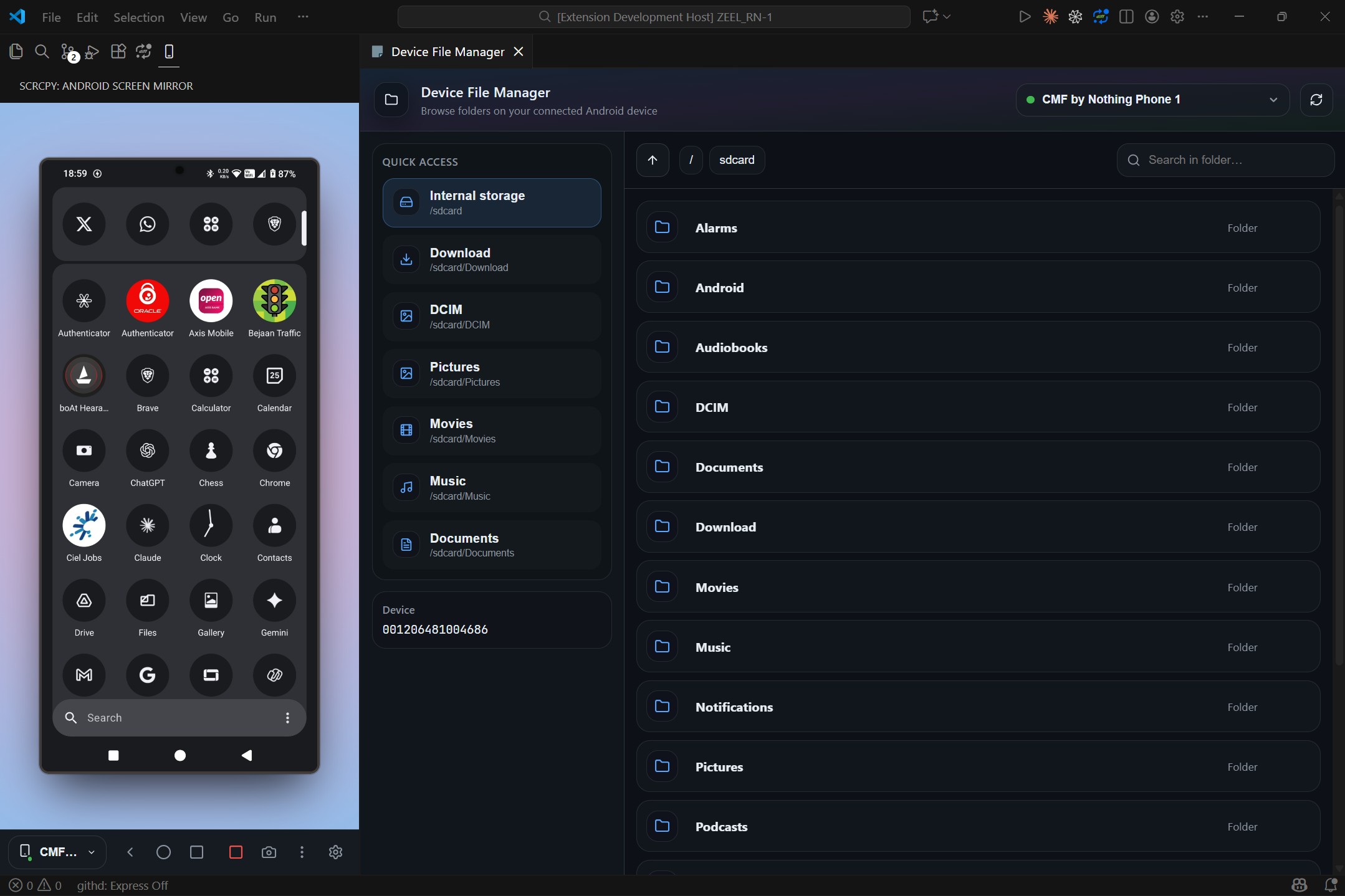The height and width of the screenshot is (896, 1345).
Task: Open the CMF device selector in bottom bar
Action: (57, 852)
